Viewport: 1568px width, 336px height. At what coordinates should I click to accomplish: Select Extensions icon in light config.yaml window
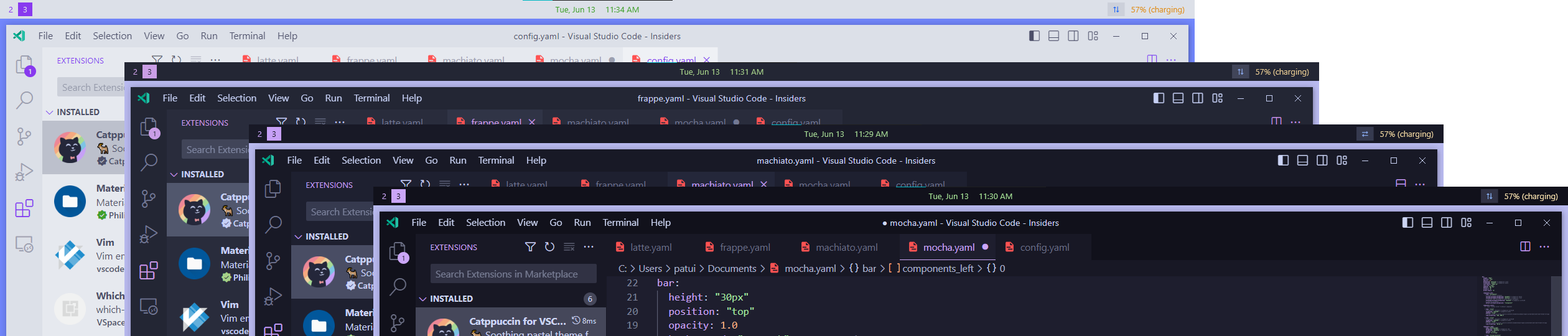24,208
